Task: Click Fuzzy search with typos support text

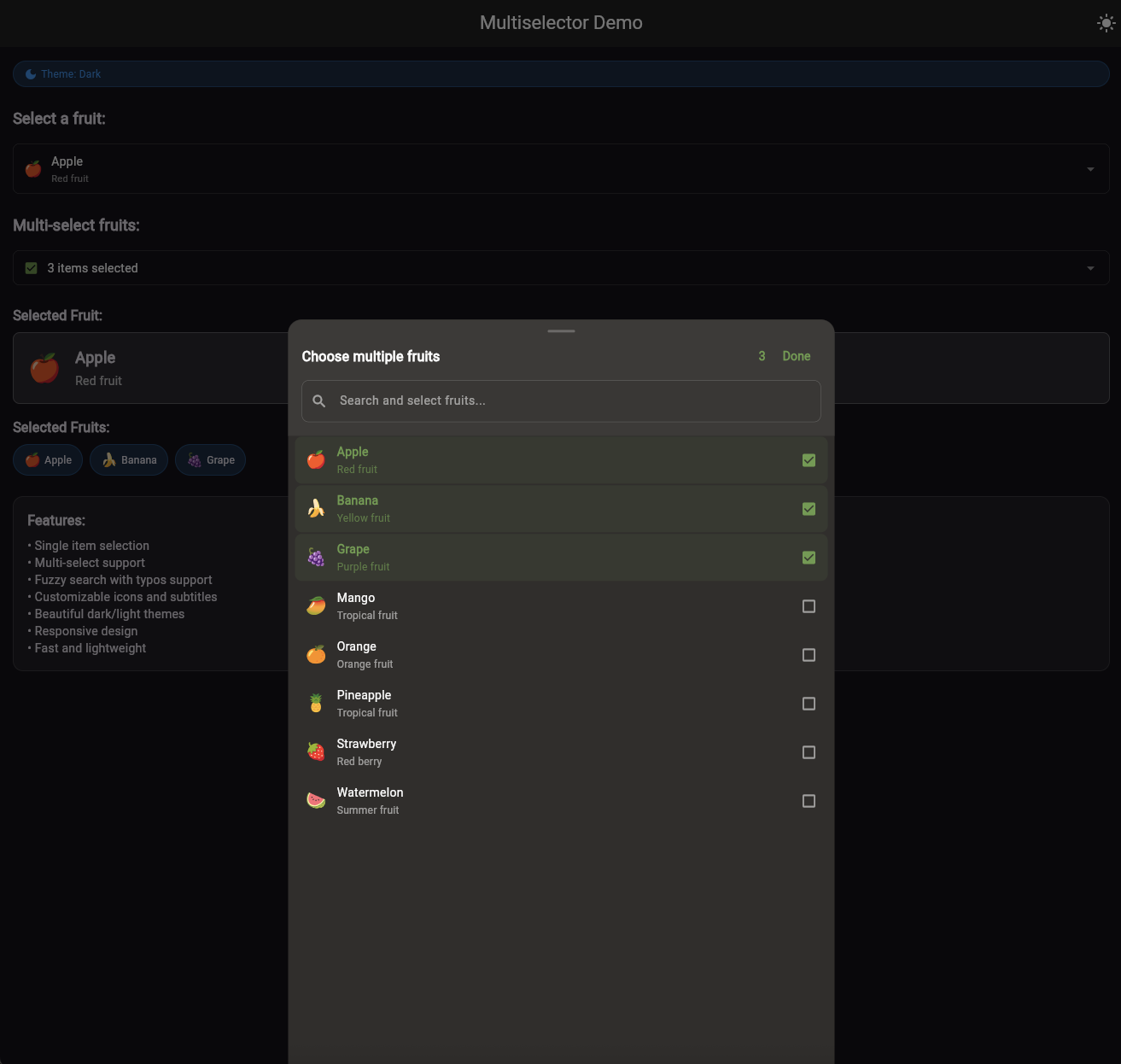Action: click(123, 580)
